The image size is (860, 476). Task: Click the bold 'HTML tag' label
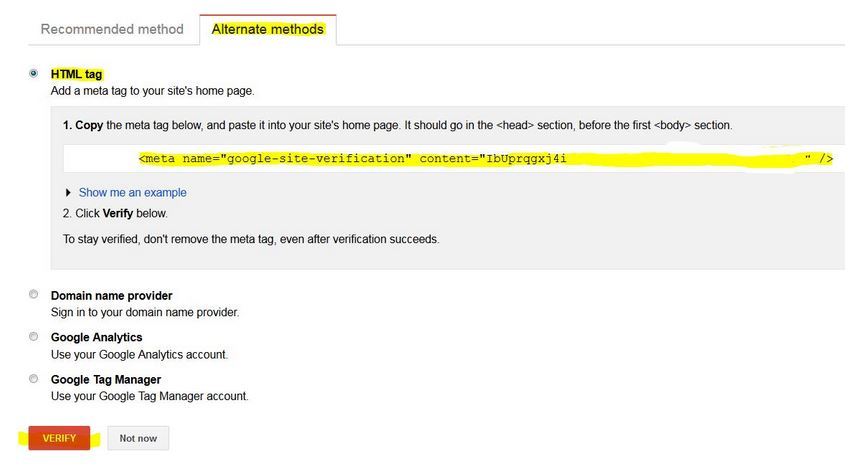(x=76, y=74)
